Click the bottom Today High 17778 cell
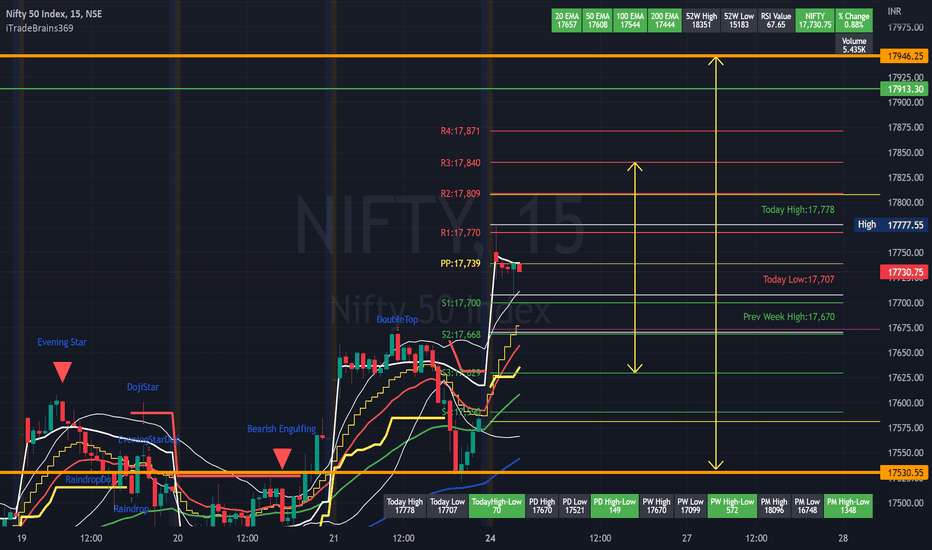 (405, 506)
